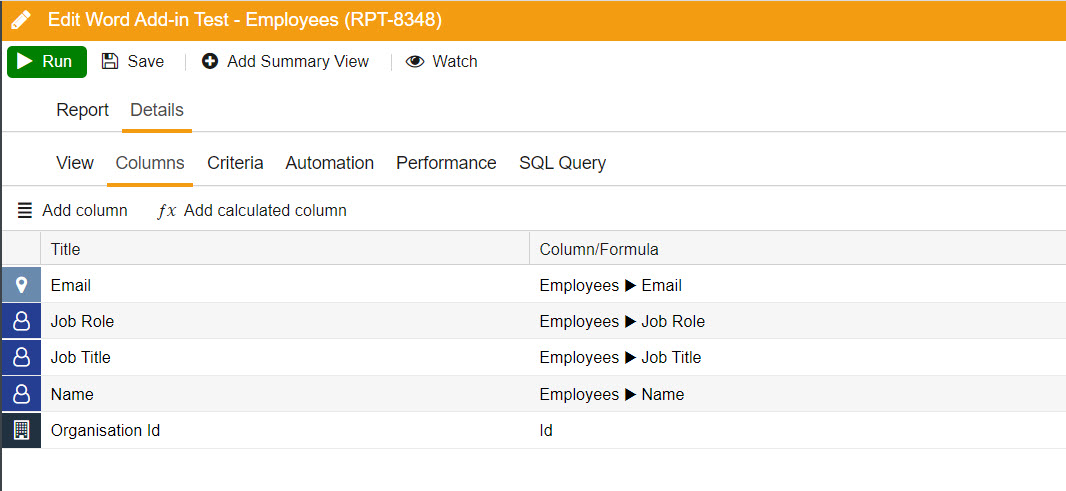Click the Add column label
This screenshot has height=491, width=1066.
pyautogui.click(x=85, y=211)
